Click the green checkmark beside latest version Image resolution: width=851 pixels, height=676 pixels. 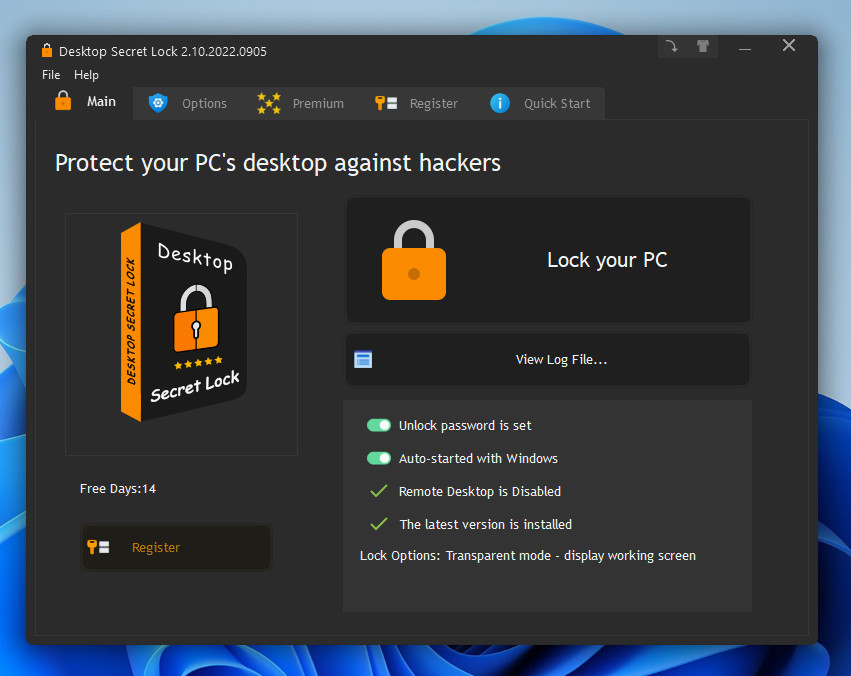(379, 524)
